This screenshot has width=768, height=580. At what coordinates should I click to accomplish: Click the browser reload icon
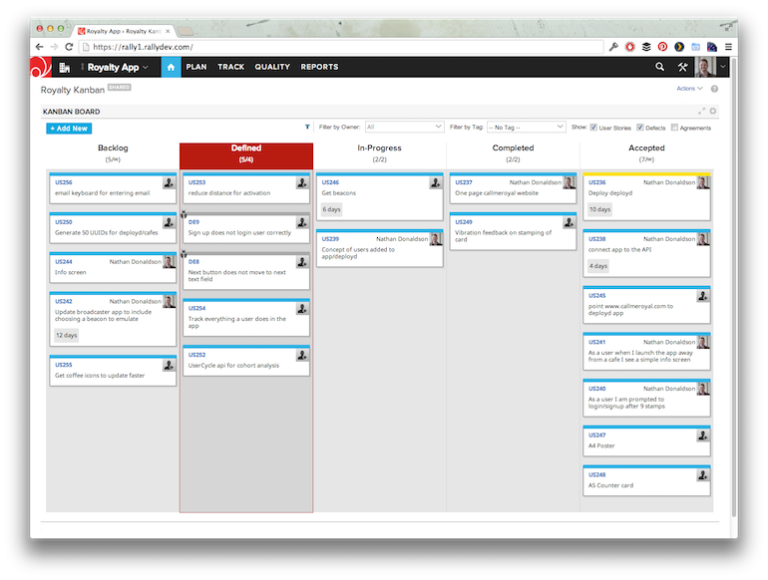tap(68, 47)
